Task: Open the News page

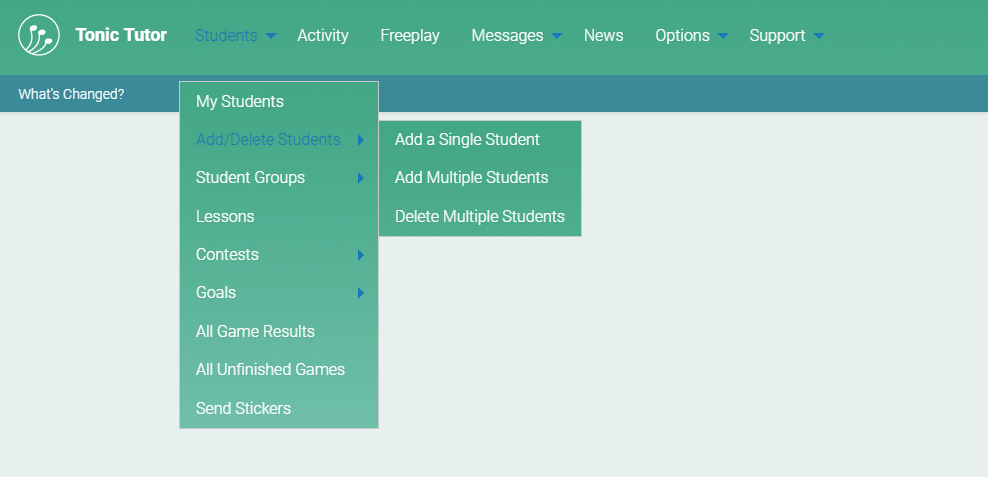Action: tap(603, 36)
